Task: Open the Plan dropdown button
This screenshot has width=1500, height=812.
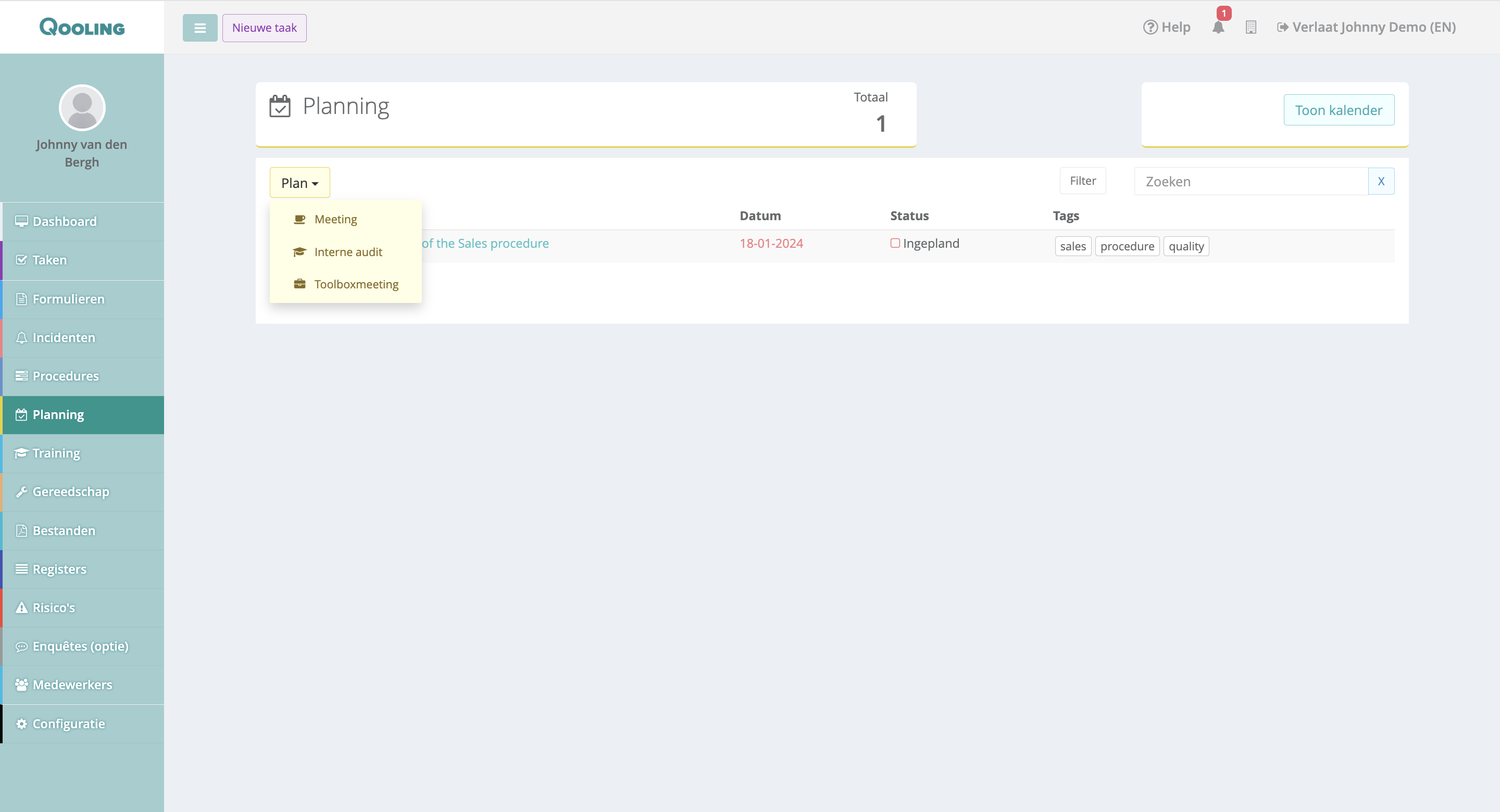Action: tap(299, 183)
